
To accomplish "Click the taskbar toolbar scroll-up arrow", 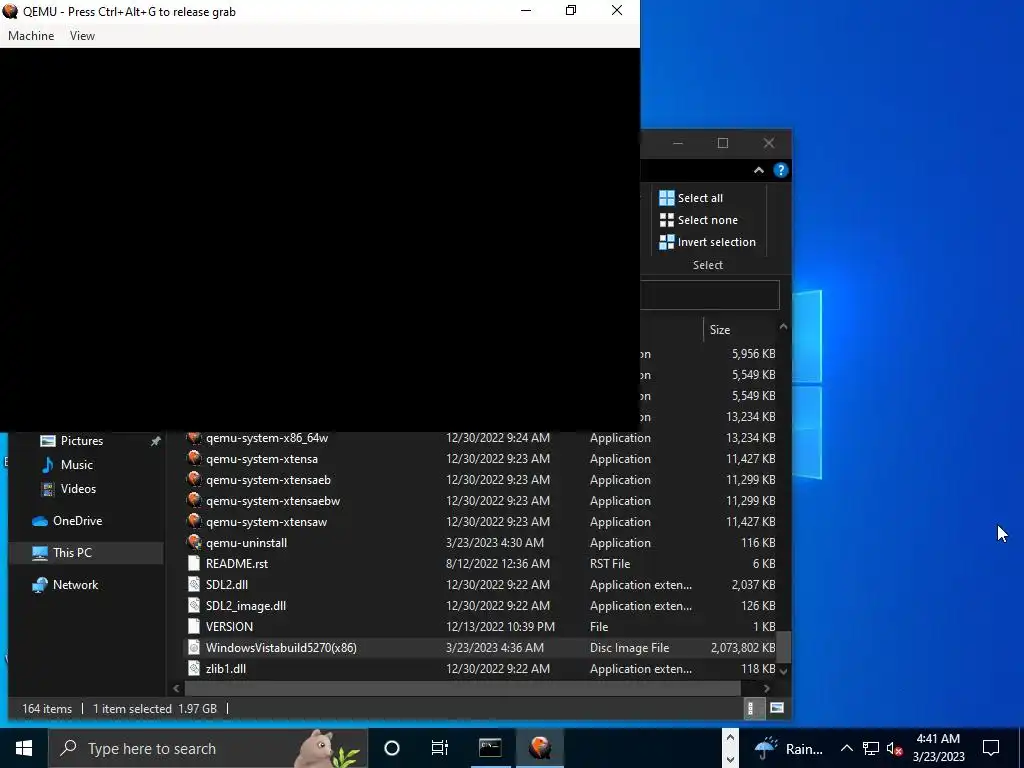I will 730,738.
